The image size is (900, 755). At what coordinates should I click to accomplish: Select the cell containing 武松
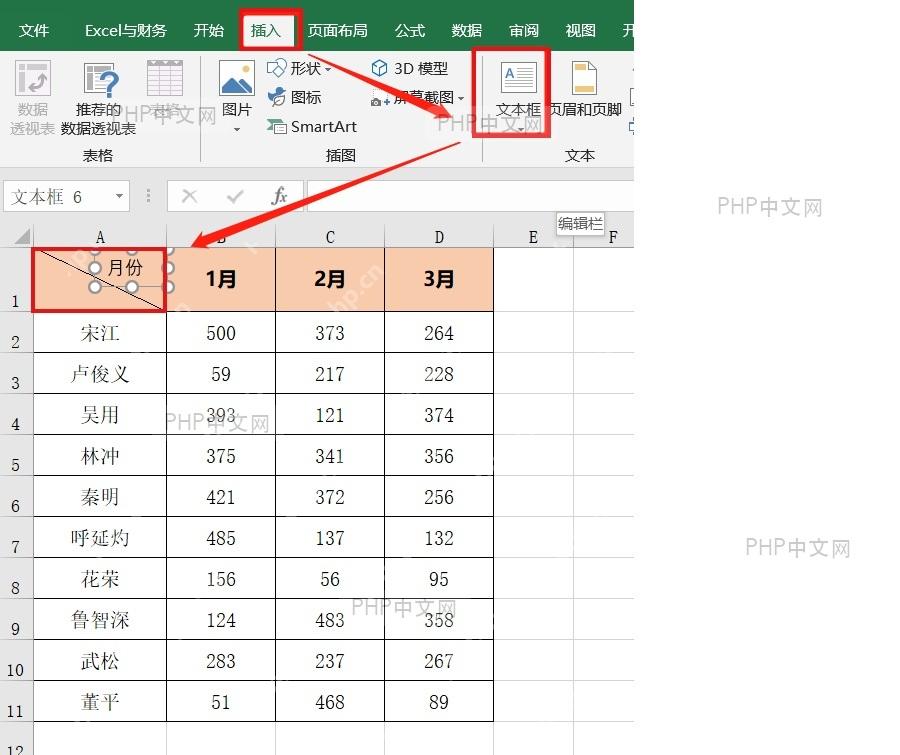click(100, 661)
